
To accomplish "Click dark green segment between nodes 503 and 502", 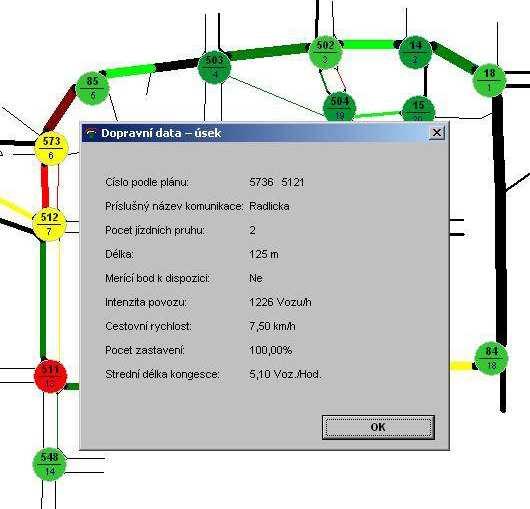I will click(269, 51).
